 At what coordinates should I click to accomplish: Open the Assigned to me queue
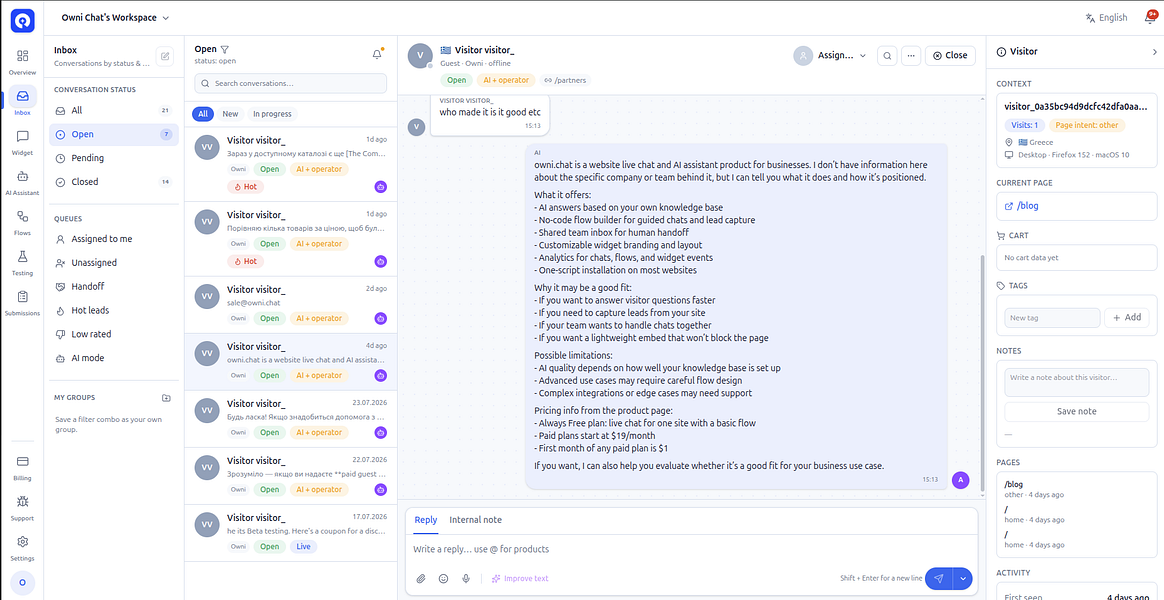(114, 239)
